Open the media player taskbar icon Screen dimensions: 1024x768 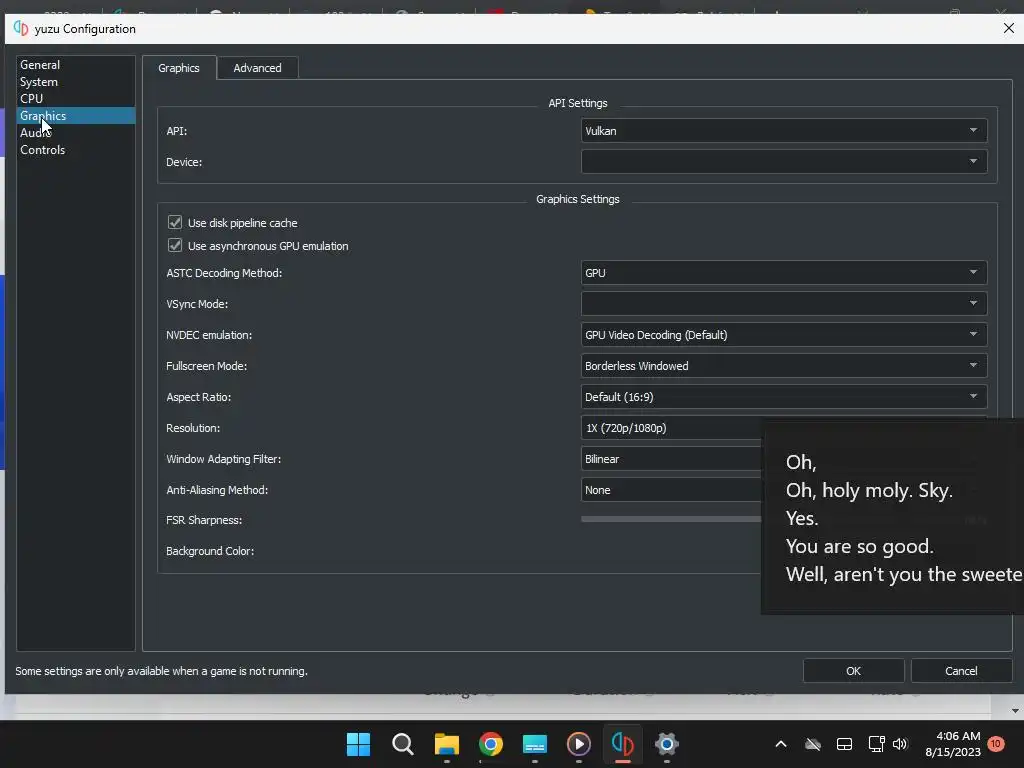click(x=579, y=744)
